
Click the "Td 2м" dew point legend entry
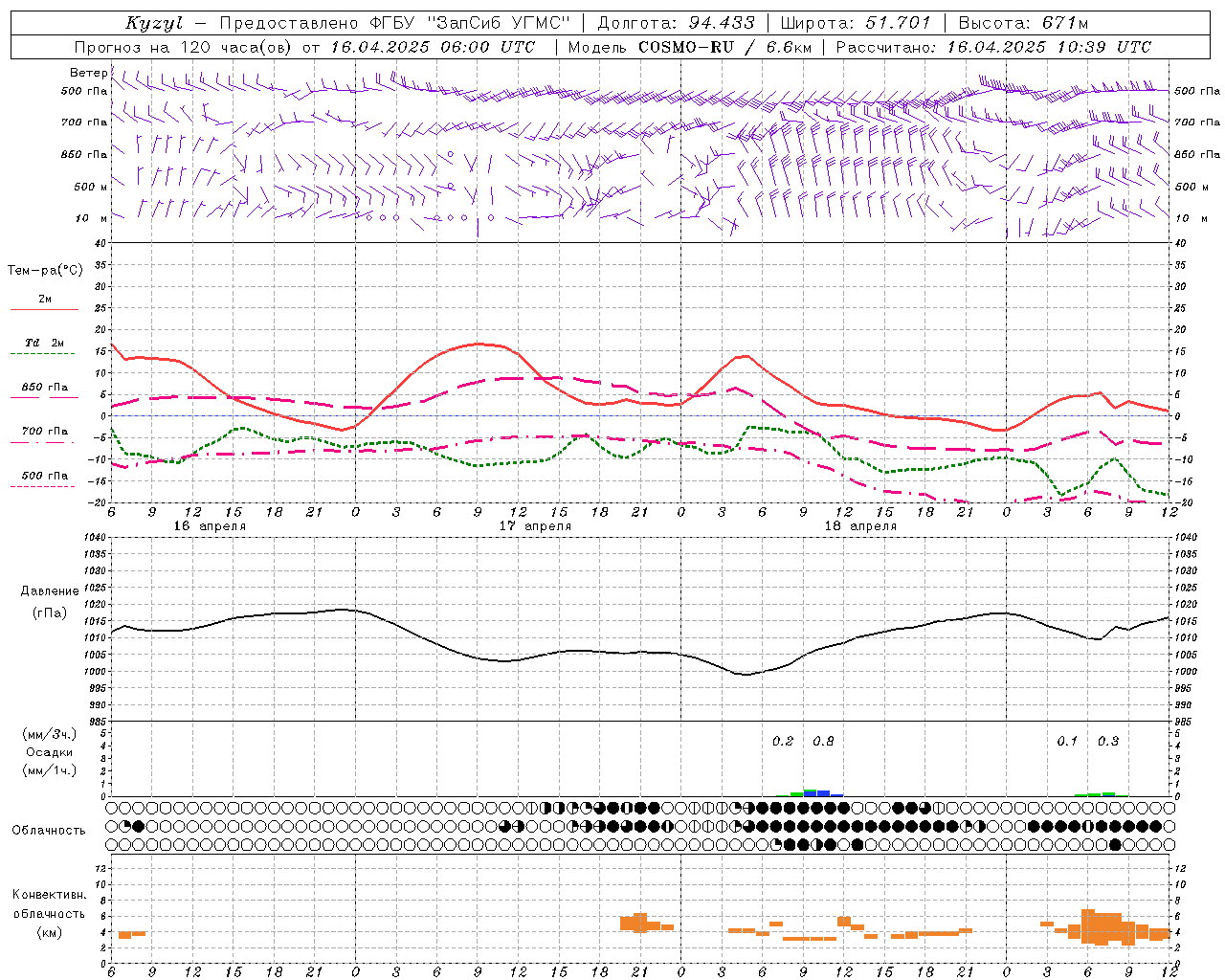[x=44, y=343]
